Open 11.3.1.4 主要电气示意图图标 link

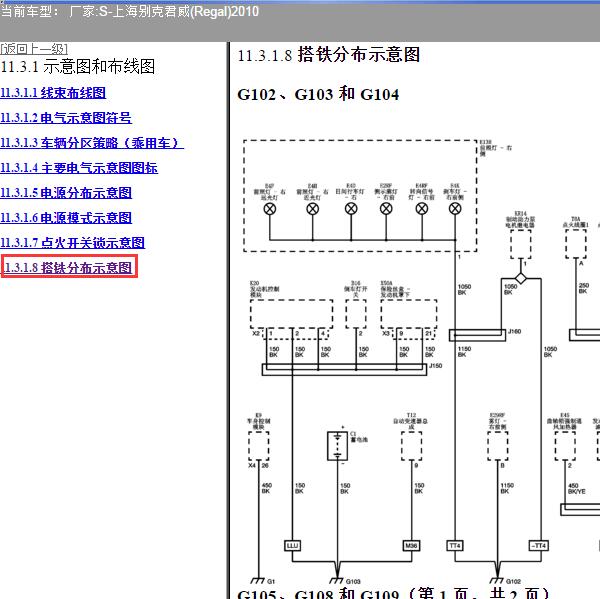tap(79, 168)
